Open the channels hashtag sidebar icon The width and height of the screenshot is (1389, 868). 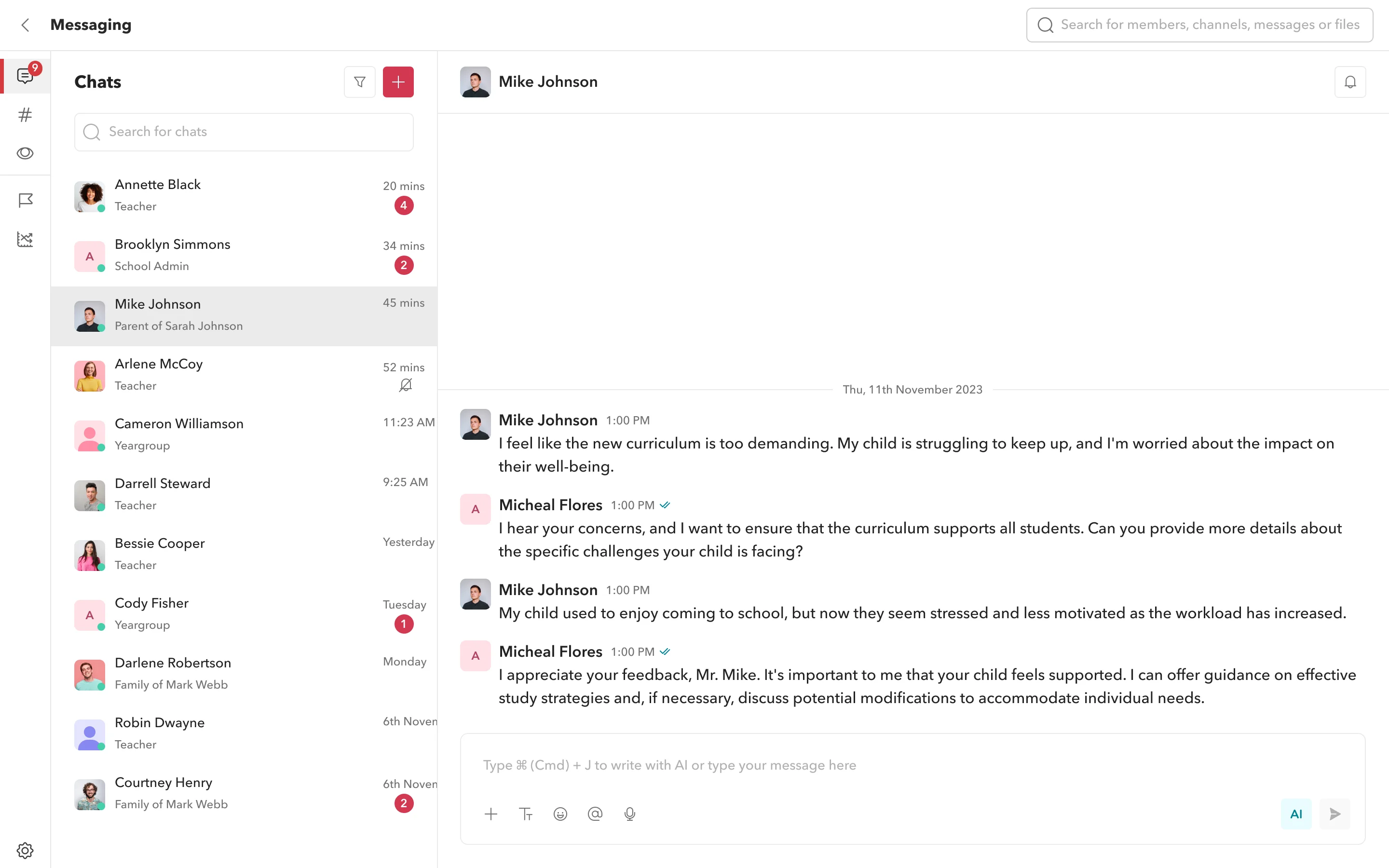tap(25, 115)
